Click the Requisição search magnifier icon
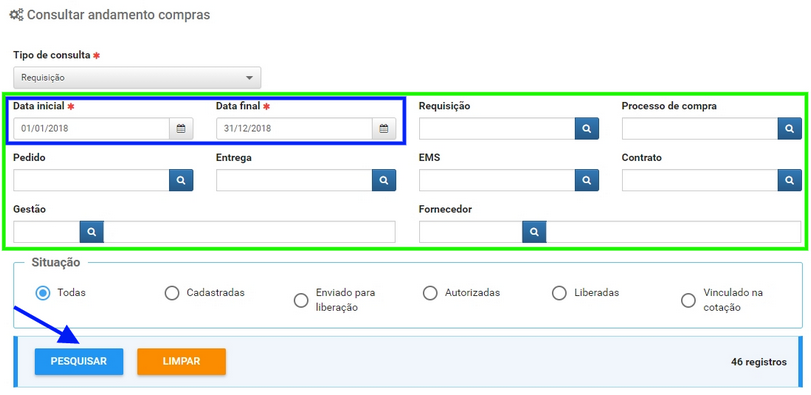Screen dimensions: 811x395 (x=587, y=129)
